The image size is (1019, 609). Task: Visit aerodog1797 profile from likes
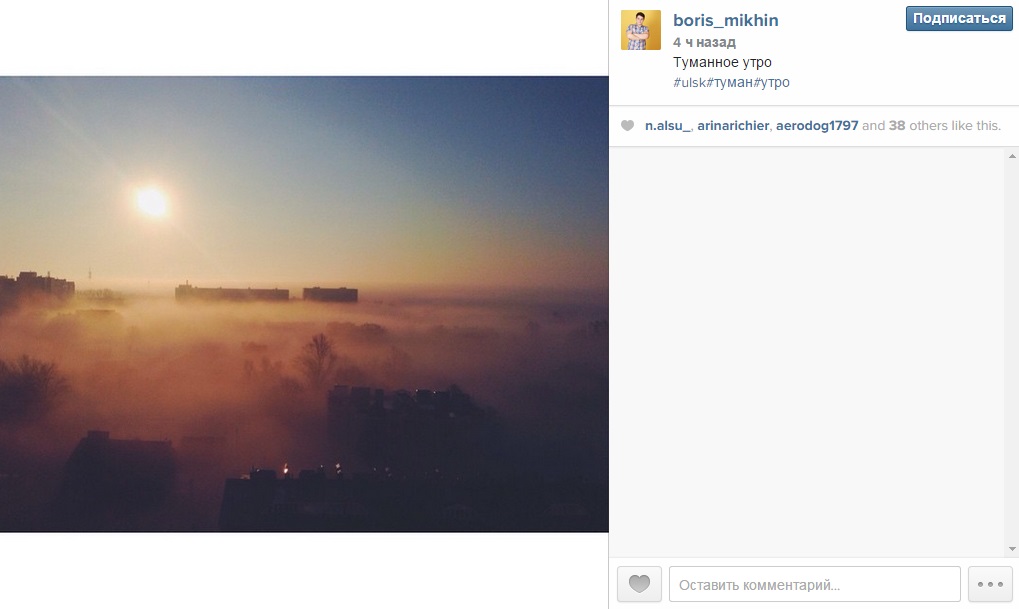[x=817, y=125]
